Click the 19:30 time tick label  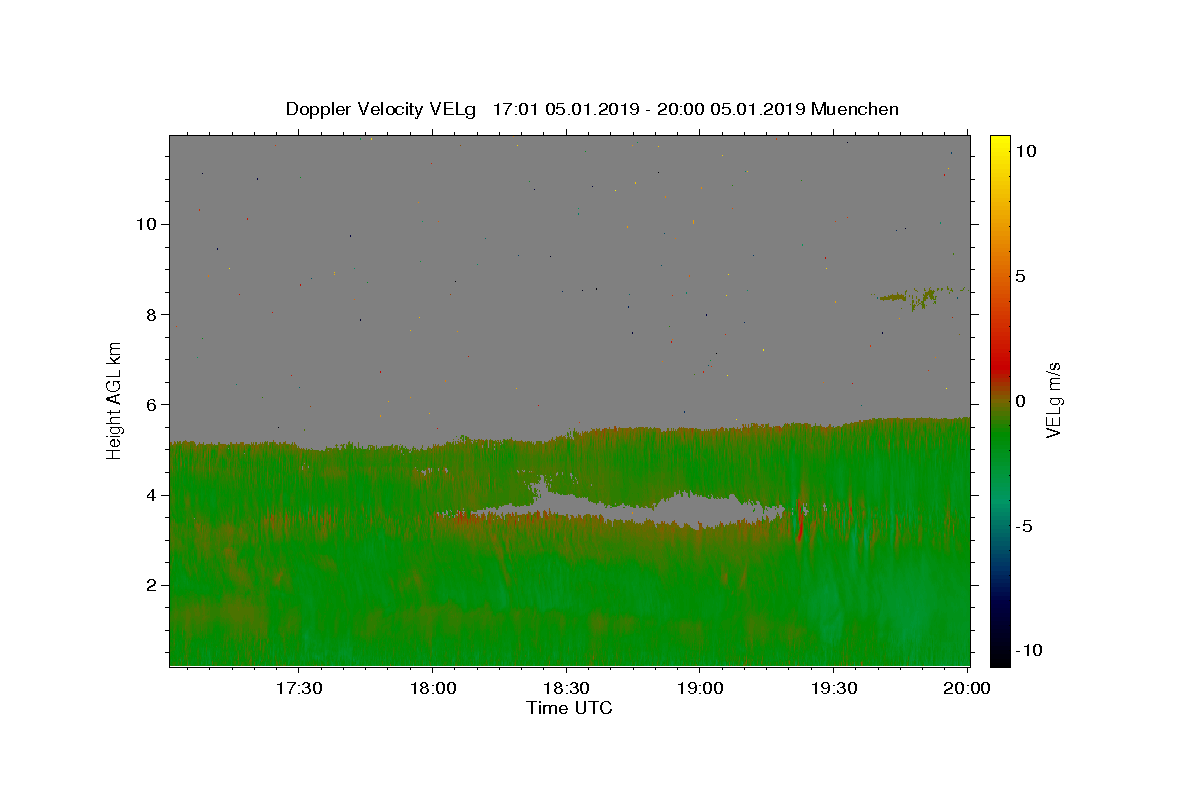(x=834, y=688)
